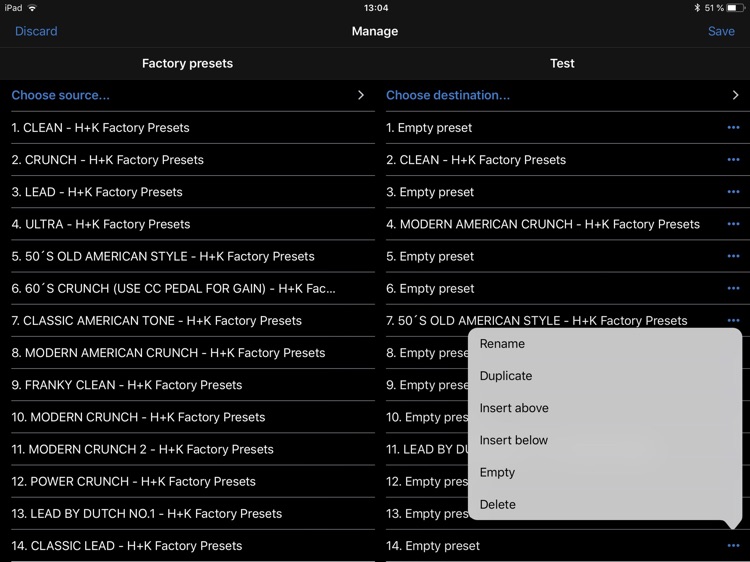Discard the changes

pos(36,31)
